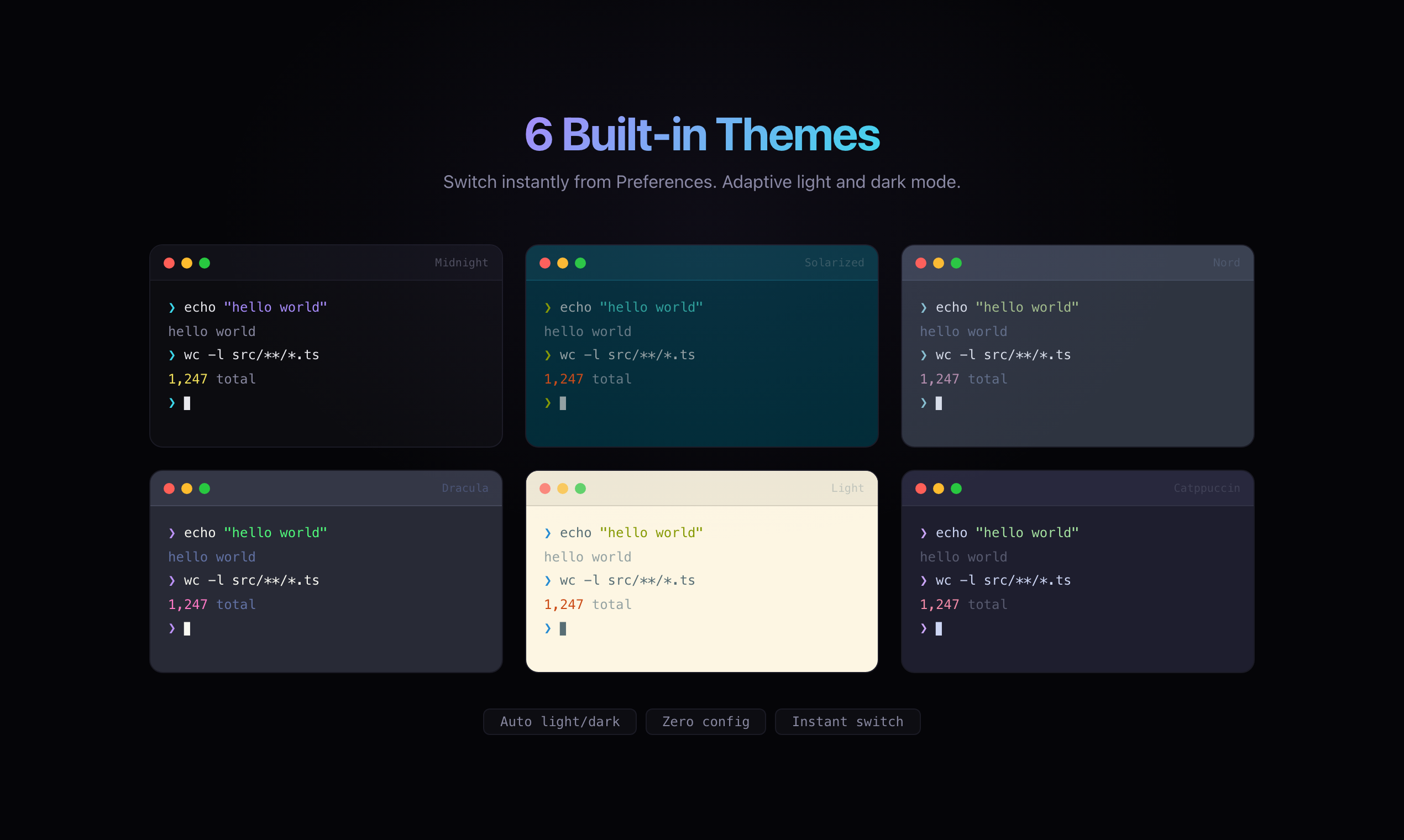Select the Midnight theme title label
The image size is (1404, 840).
click(x=461, y=262)
